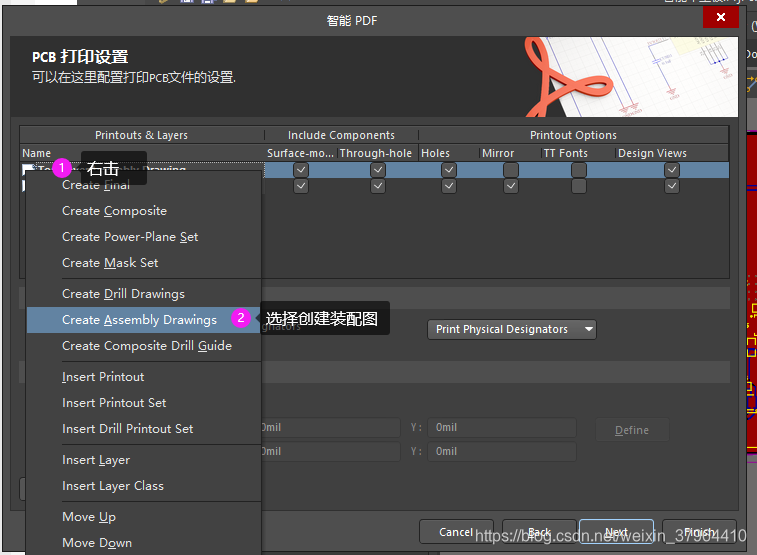Click the Cancel button
Screen dimensions: 757x555
pos(456,532)
